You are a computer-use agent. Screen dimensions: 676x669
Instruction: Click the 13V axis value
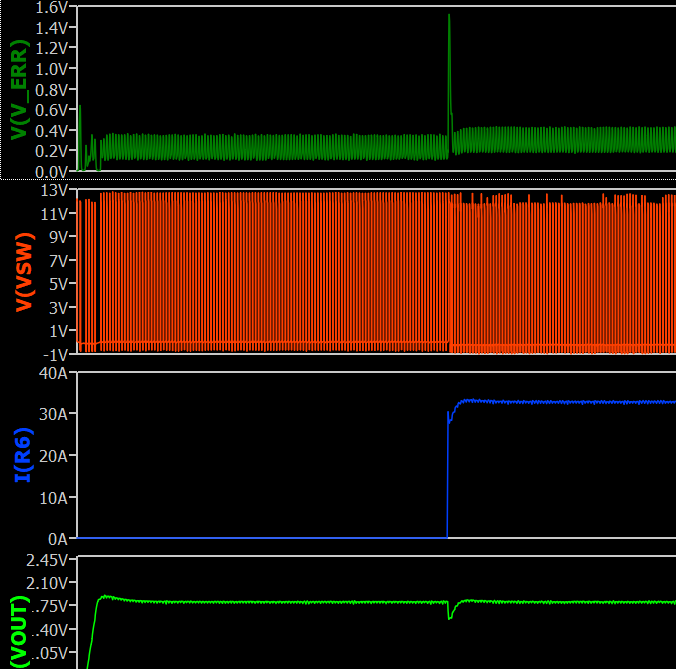click(54, 190)
